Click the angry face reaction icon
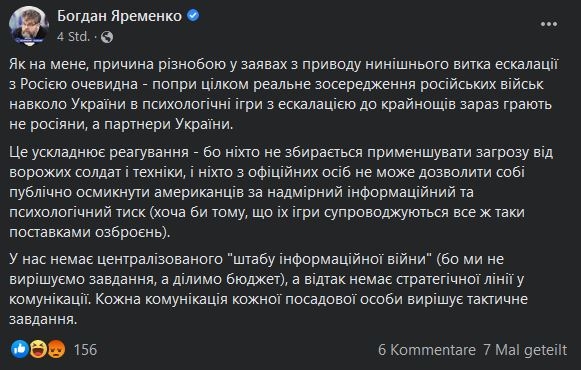This screenshot has width=581, height=370. click(x=56, y=349)
